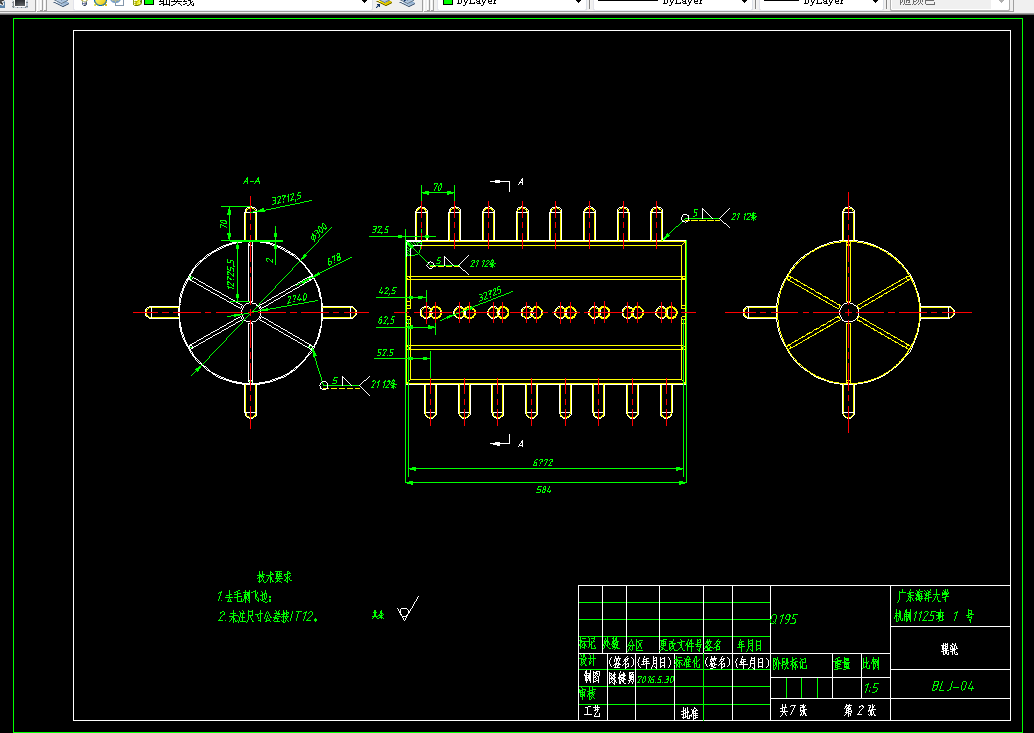
Task: Select the vertical 70 dimension in section A-A
Action: click(224, 223)
